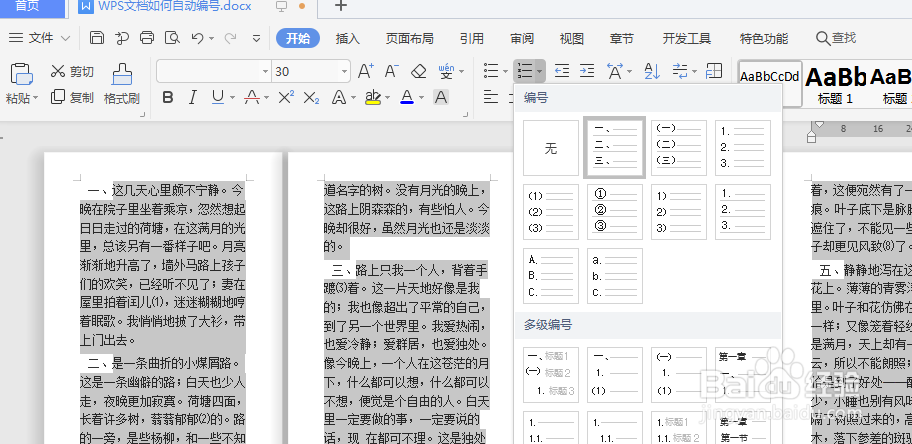Screen dimensions: 912x444
Task: Select the AaBbCcDd normal style
Action: pos(770,84)
